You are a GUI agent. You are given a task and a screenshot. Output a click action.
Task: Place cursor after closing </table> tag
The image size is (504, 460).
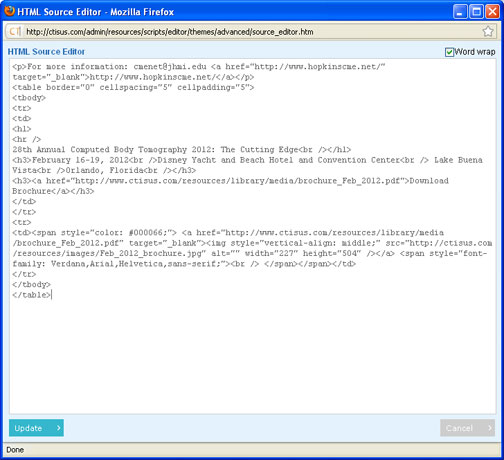(51, 295)
